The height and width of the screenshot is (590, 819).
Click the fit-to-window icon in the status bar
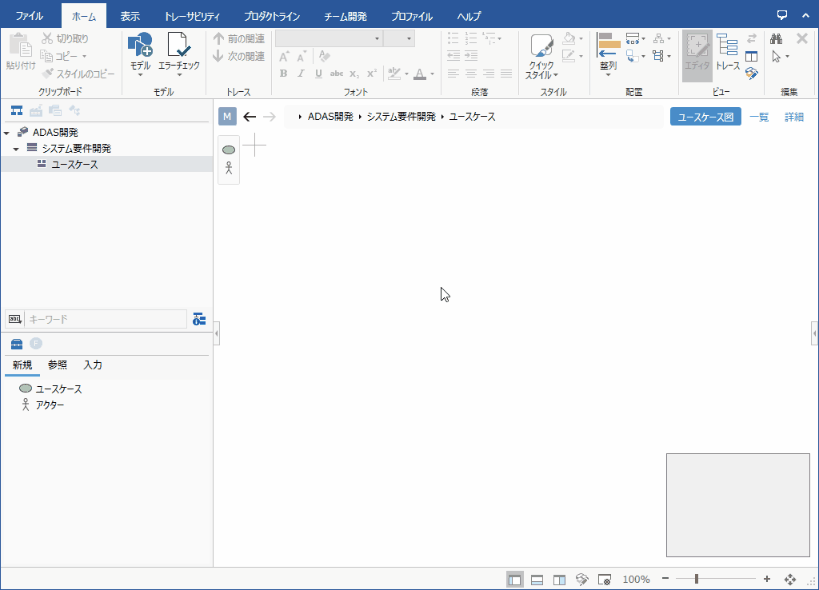pyautogui.click(x=790, y=579)
